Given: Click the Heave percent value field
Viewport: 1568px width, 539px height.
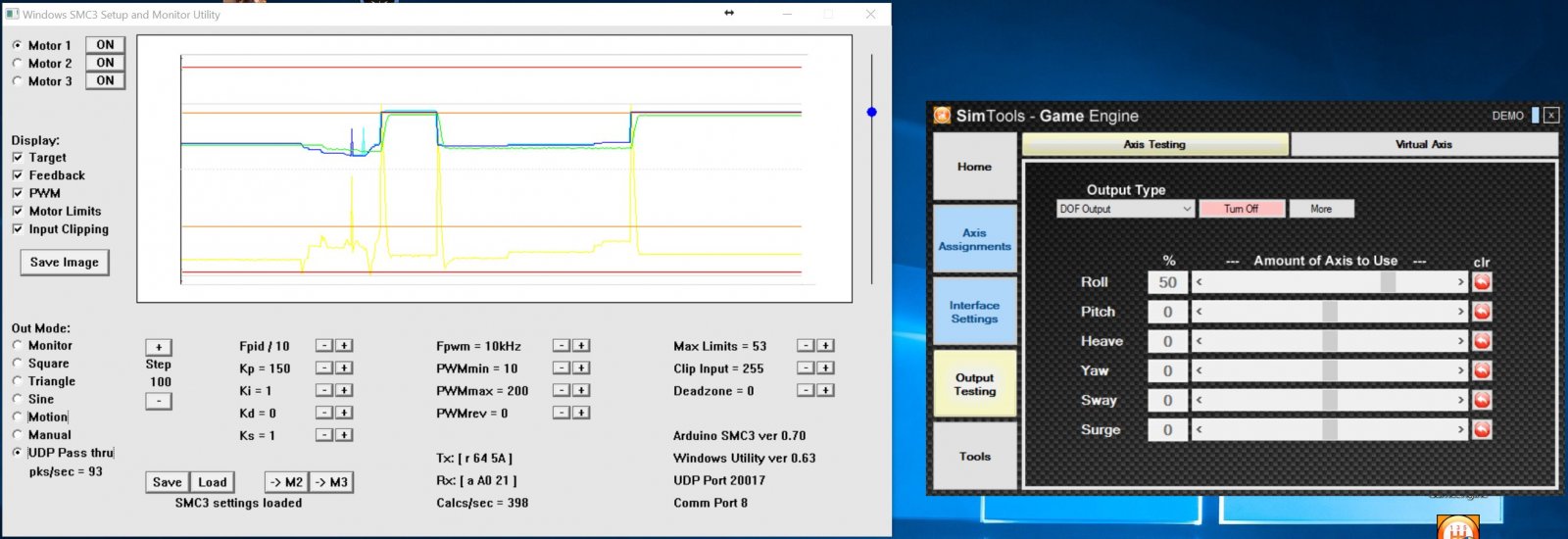Looking at the screenshot, I should [x=1167, y=341].
